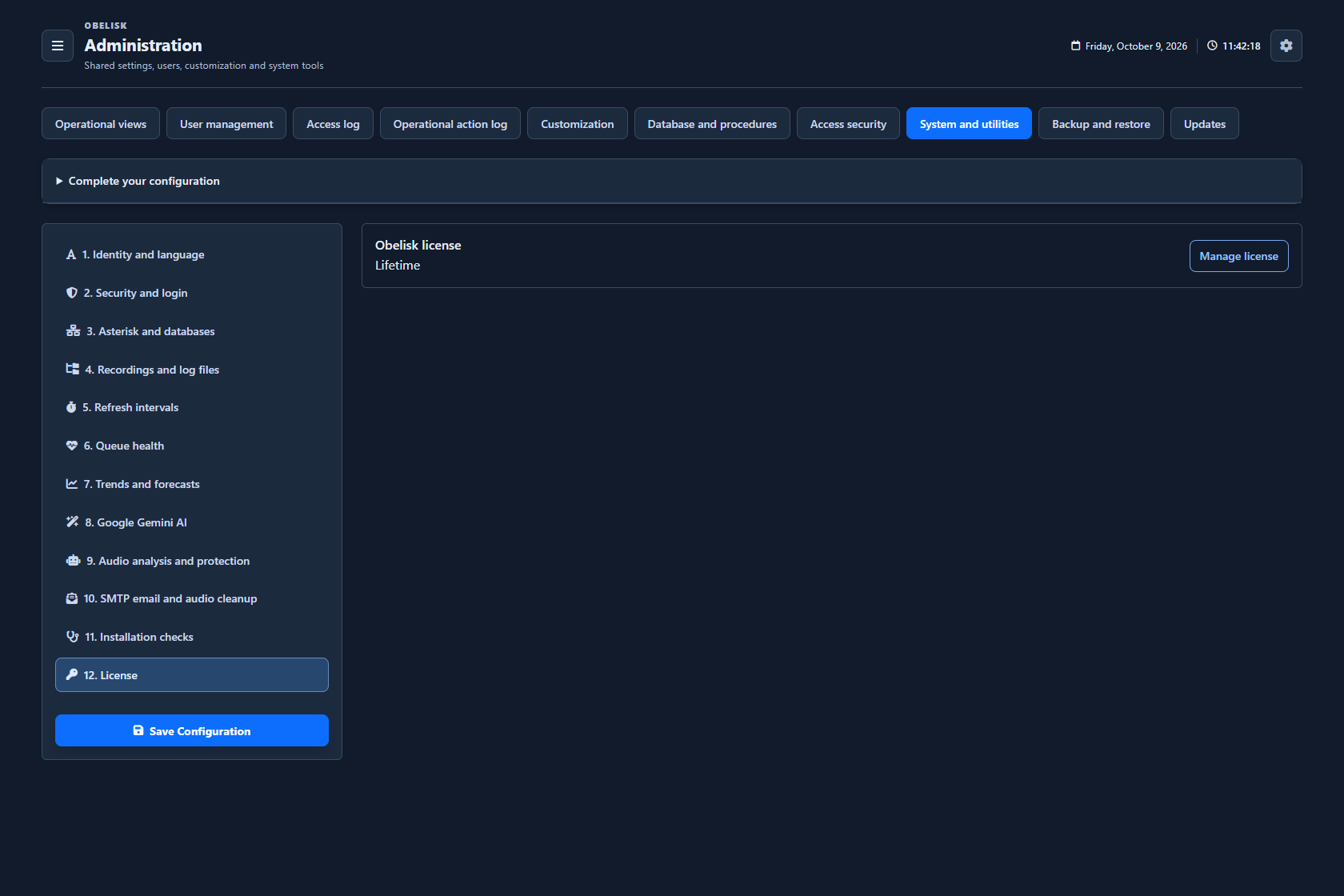Click the Installation checks stethoscope icon
Image resolution: width=1344 pixels, height=896 pixels.
pos(73,637)
